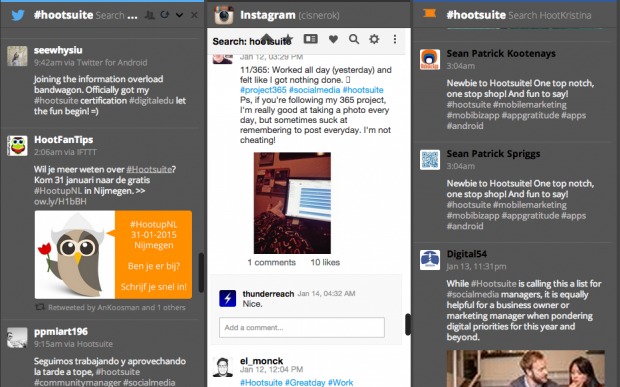Open el_monck username

pyautogui.click(x=261, y=361)
